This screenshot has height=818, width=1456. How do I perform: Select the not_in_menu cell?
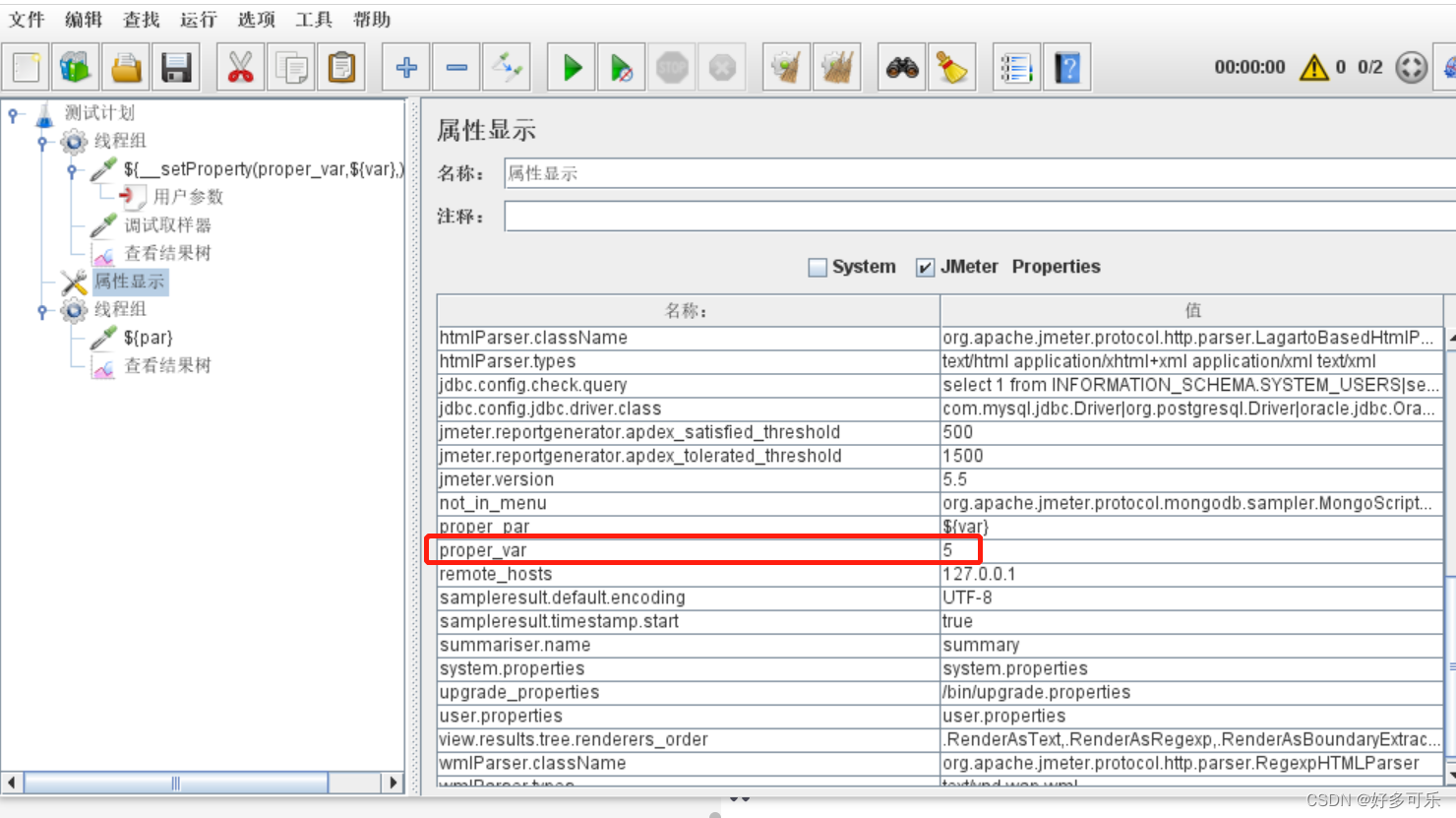(689, 503)
